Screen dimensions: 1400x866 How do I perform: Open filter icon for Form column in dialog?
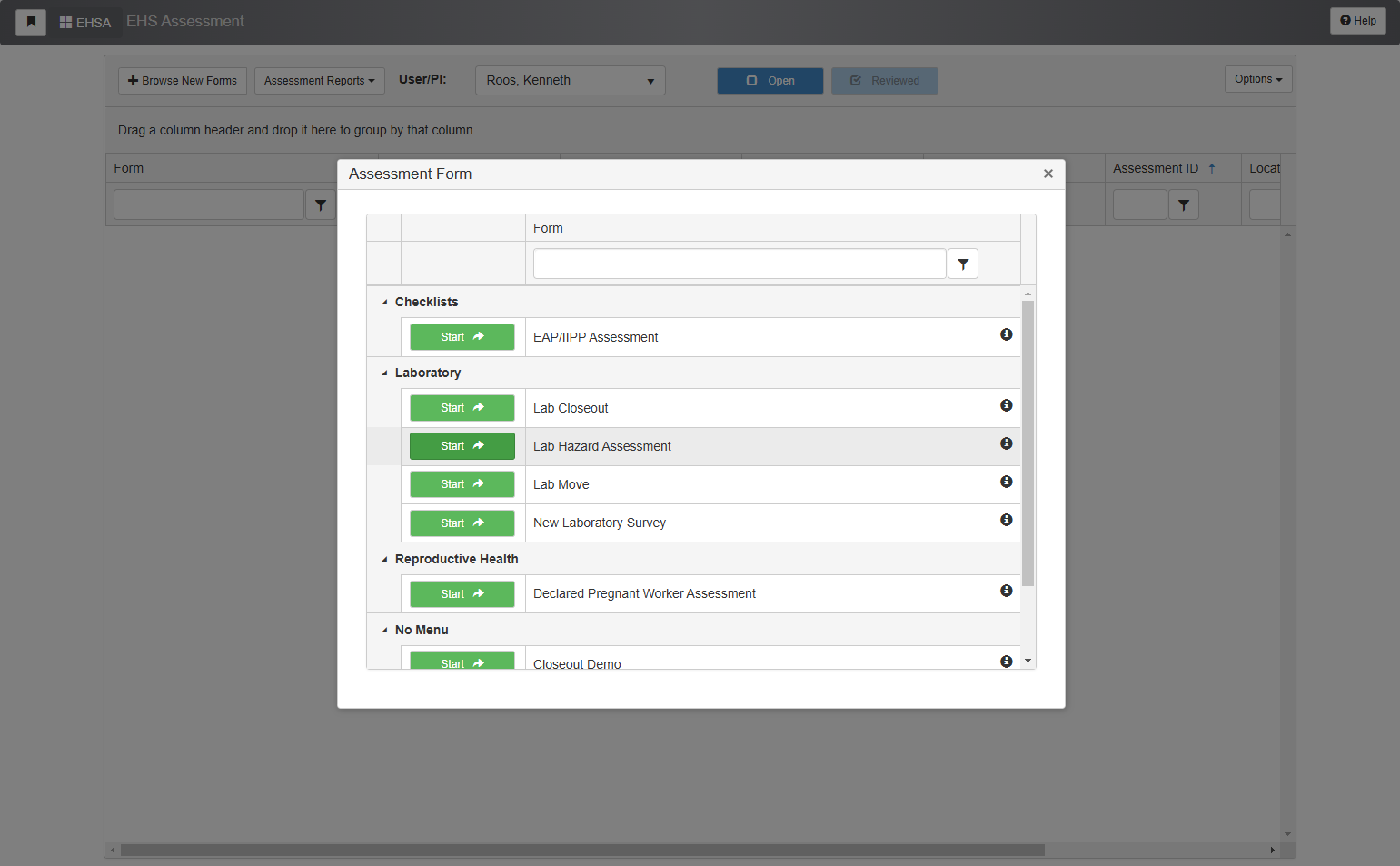963,264
